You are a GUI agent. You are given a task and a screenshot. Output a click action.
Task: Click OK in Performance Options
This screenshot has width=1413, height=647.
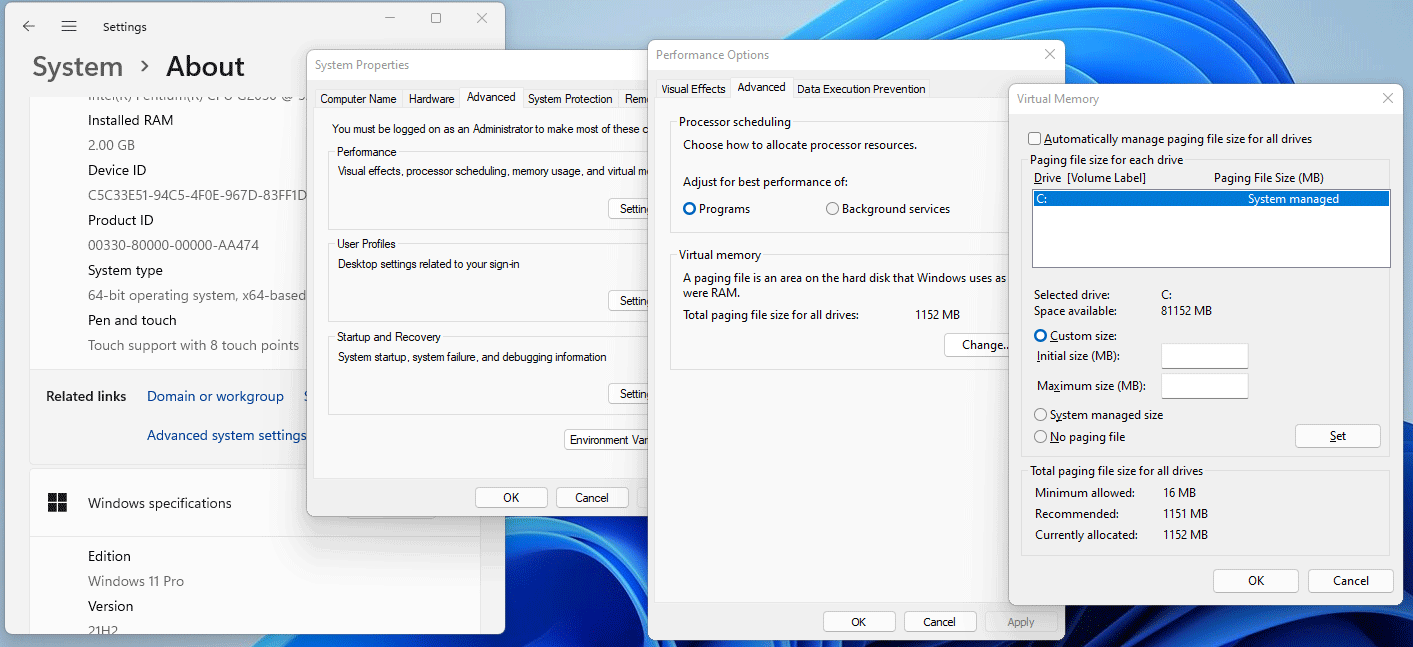(x=859, y=622)
